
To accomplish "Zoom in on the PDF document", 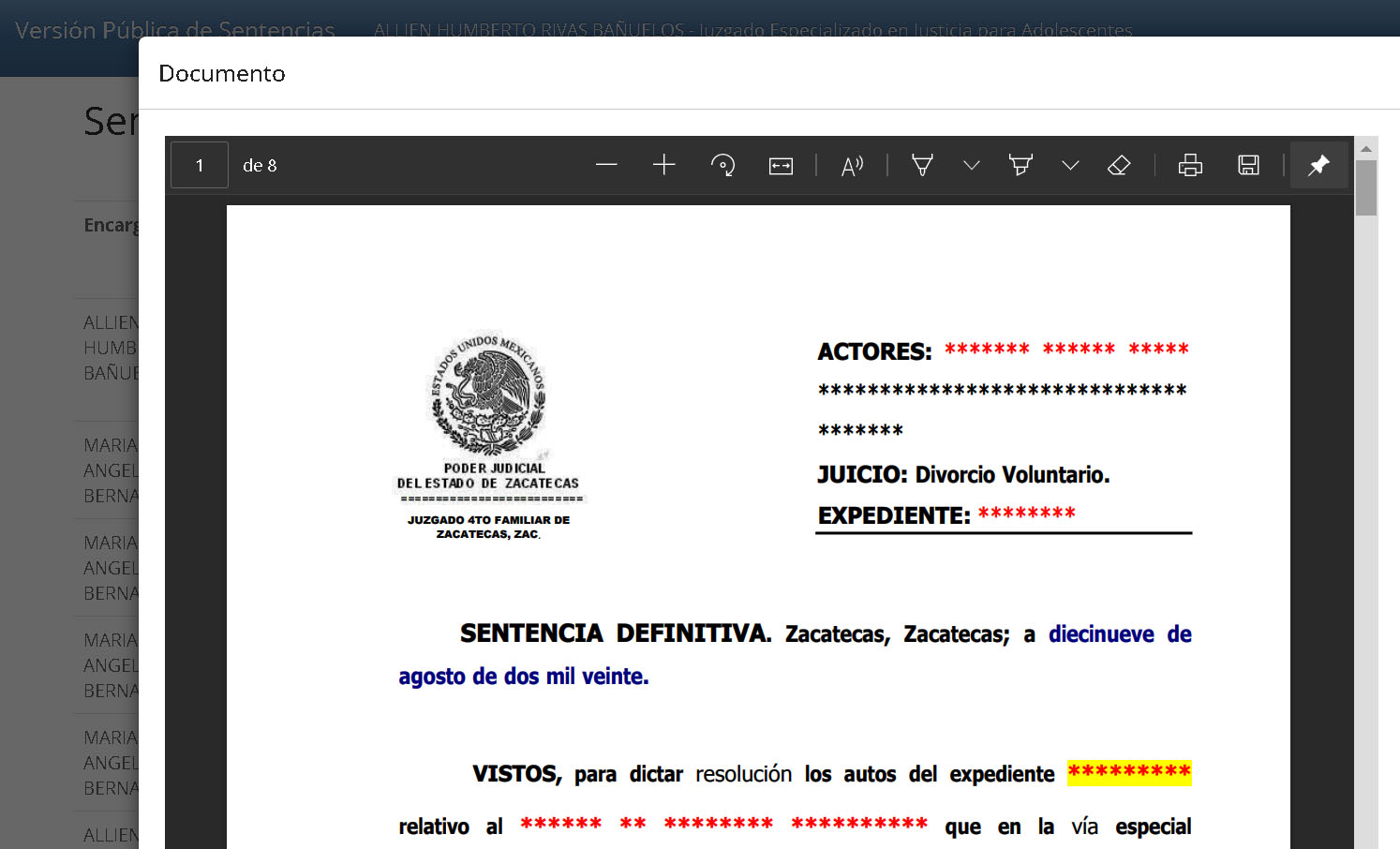I will point(663,165).
